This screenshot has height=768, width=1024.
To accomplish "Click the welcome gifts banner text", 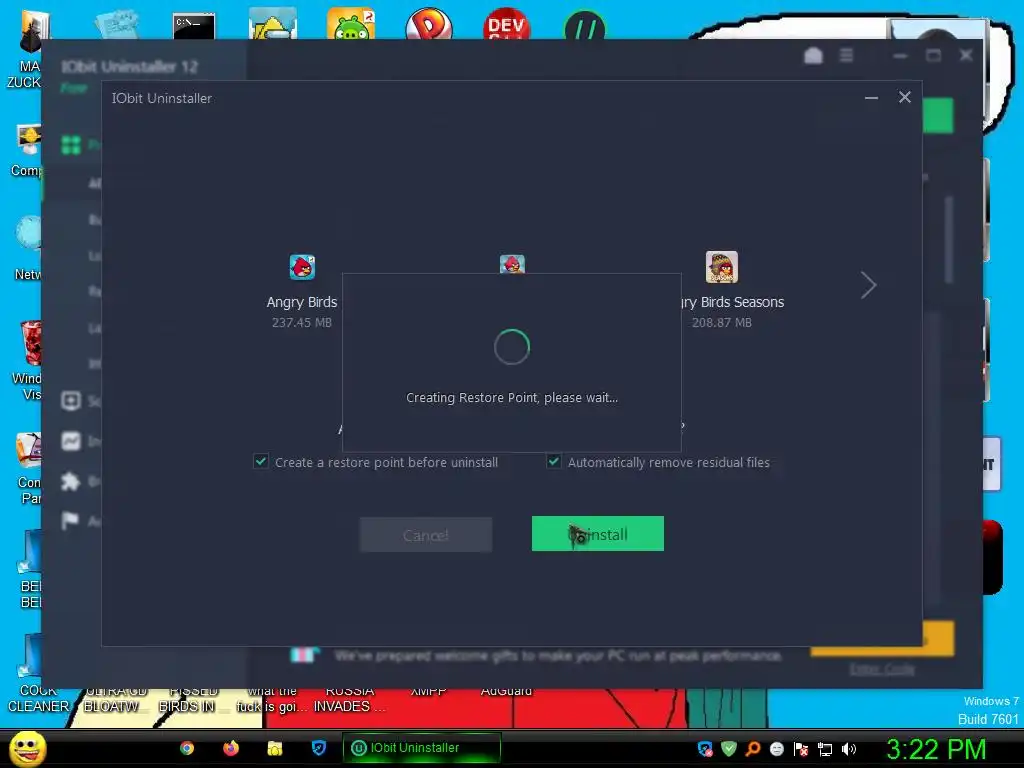I will 558,655.
